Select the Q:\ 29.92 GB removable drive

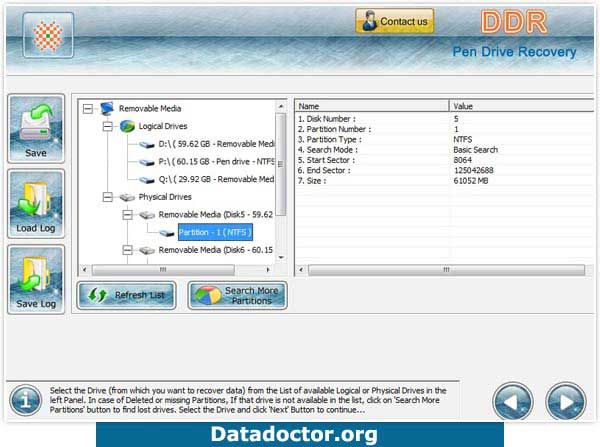pyautogui.click(x=216, y=179)
